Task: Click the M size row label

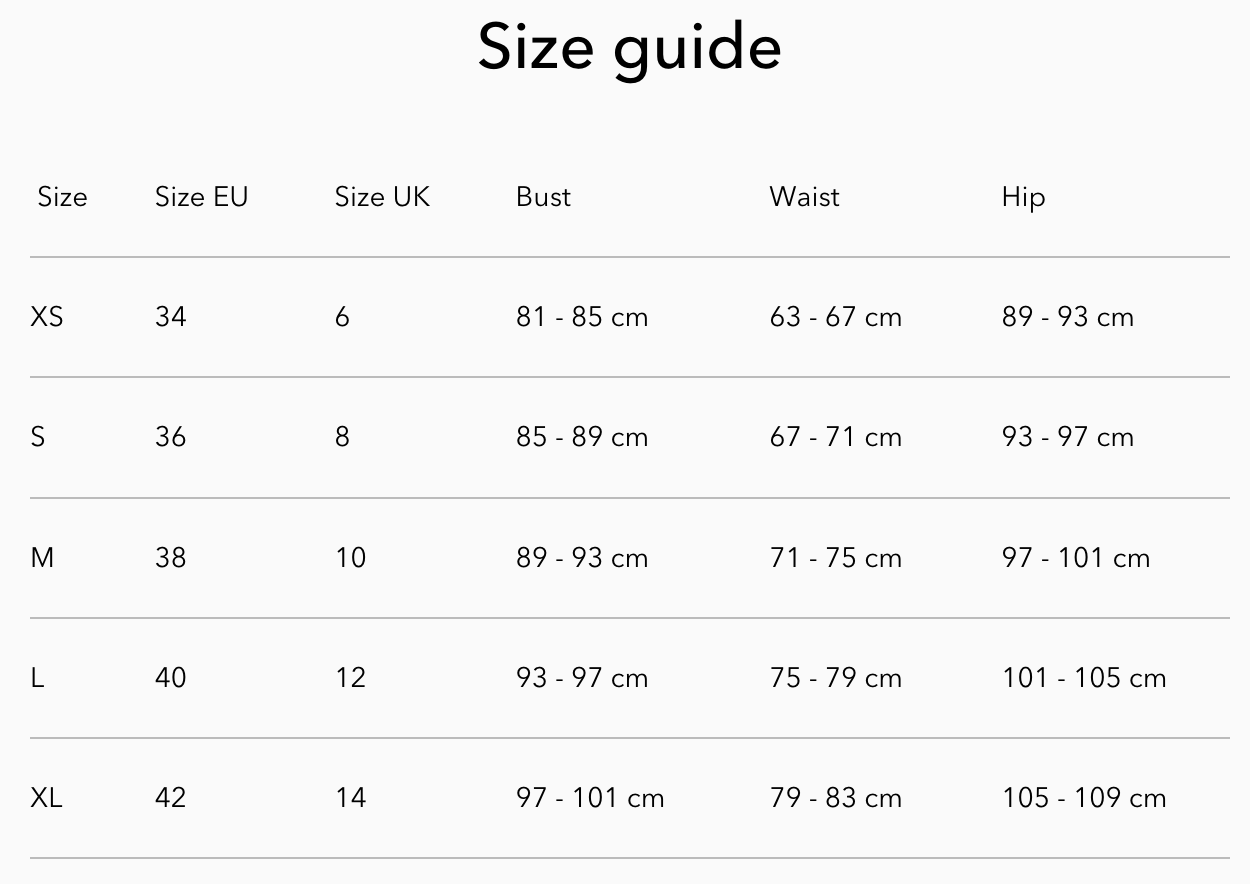Action: [x=42, y=558]
